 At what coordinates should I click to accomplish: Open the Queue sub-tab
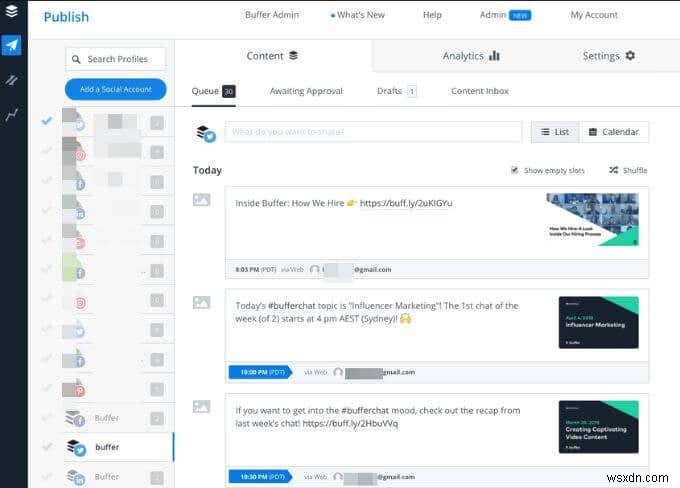click(x=213, y=91)
